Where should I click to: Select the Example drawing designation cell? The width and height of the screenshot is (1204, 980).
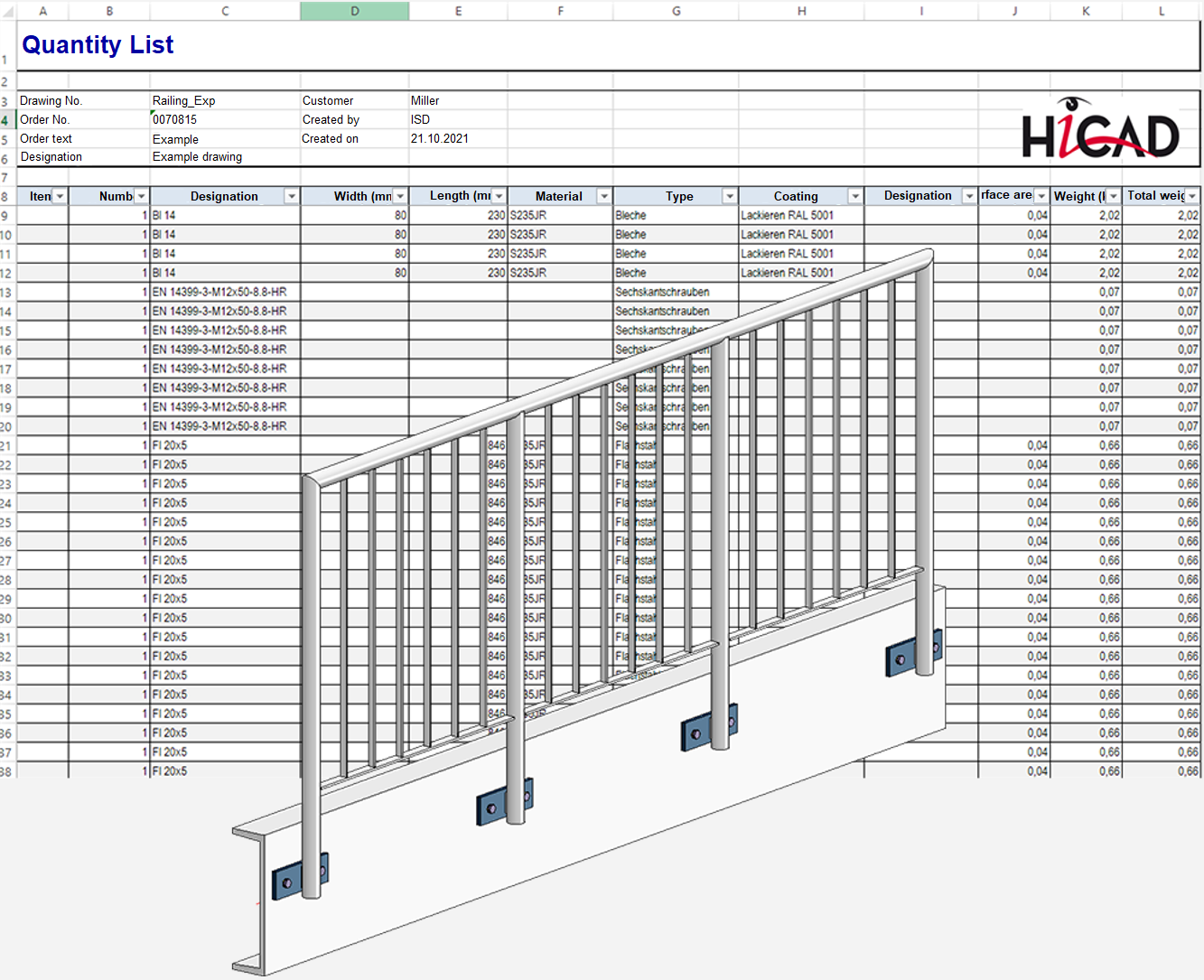point(225,156)
